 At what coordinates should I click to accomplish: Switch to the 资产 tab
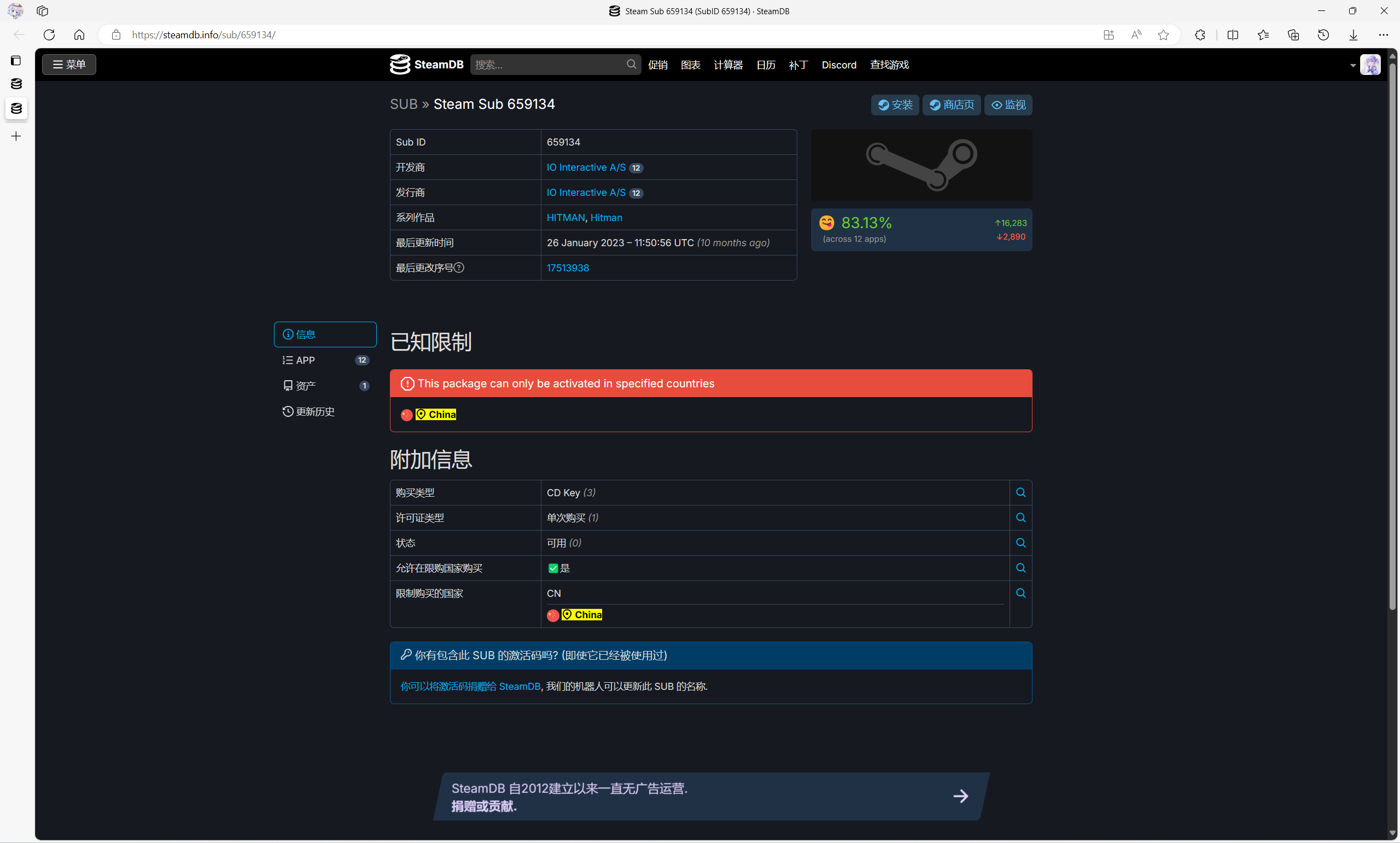click(x=325, y=386)
